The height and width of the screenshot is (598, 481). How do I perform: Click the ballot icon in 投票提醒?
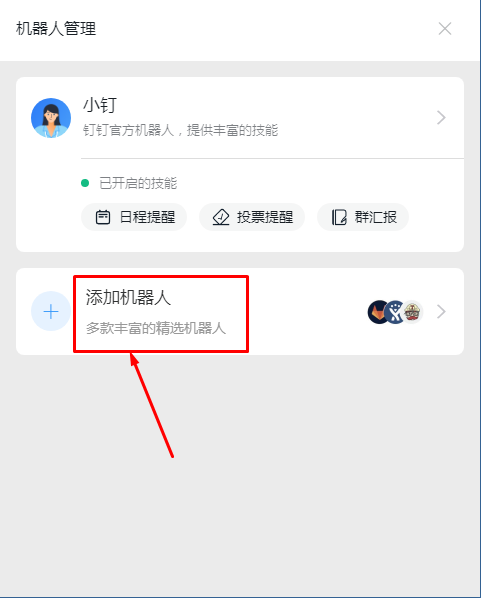tap(221, 217)
